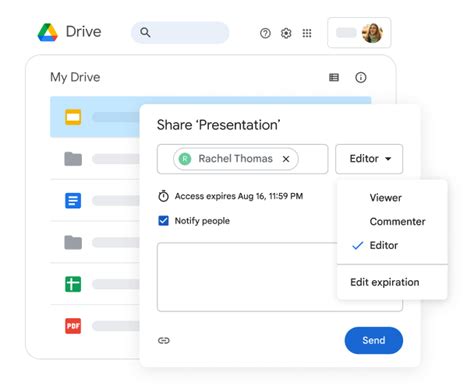
Task: Remove the Rachel Thomas chip with X
Action: (286, 159)
